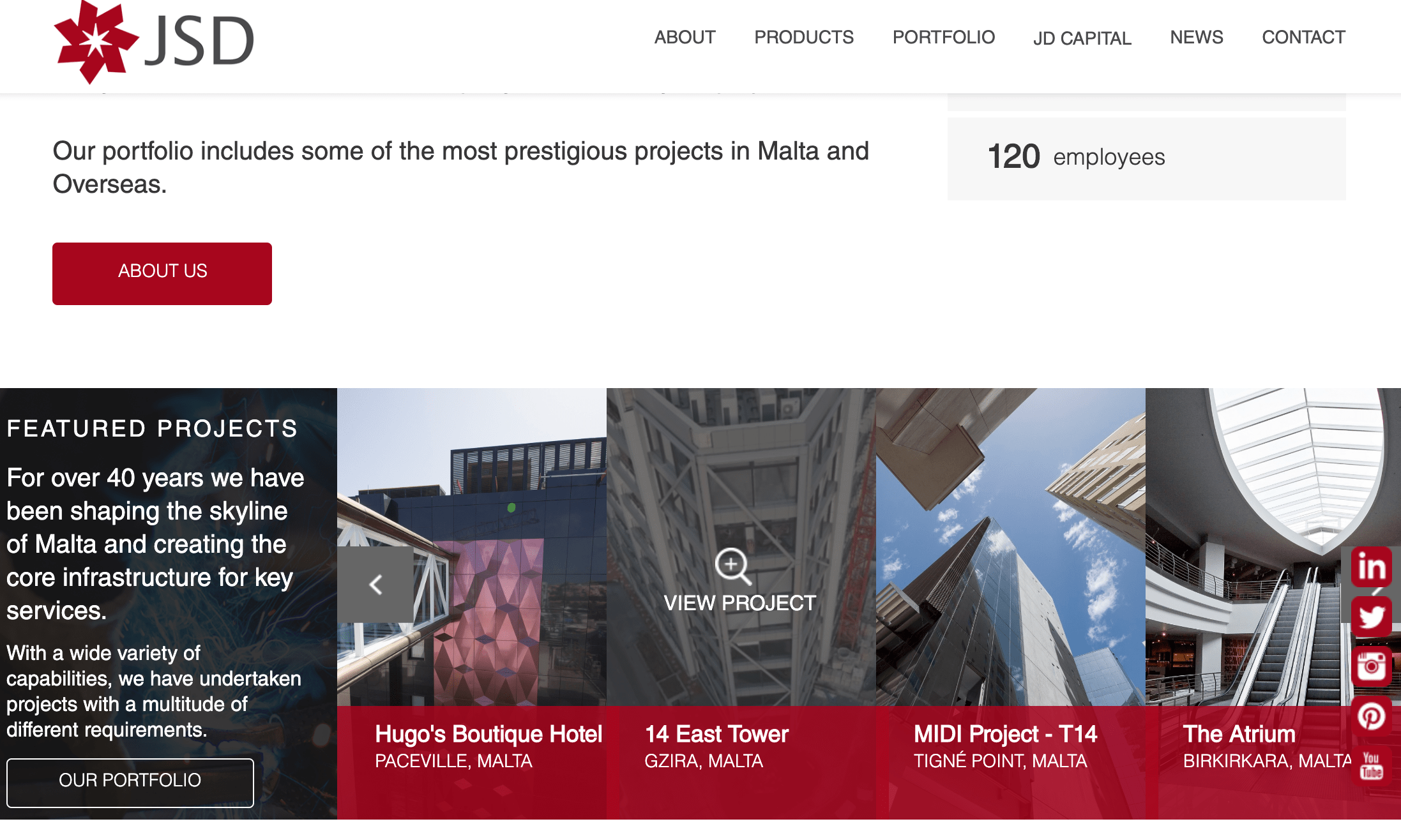Open the LinkedIn social icon
This screenshot has height=840, width=1401.
(1371, 567)
